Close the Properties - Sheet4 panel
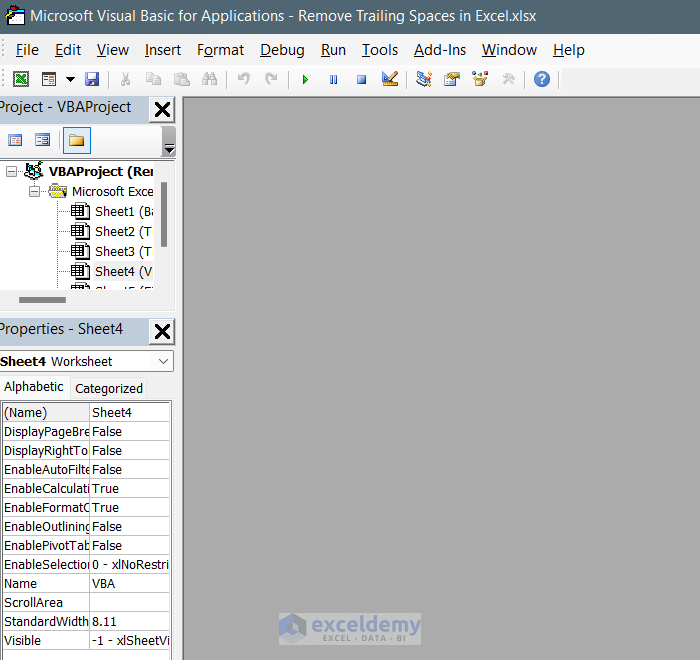700x660 pixels. tap(162, 332)
